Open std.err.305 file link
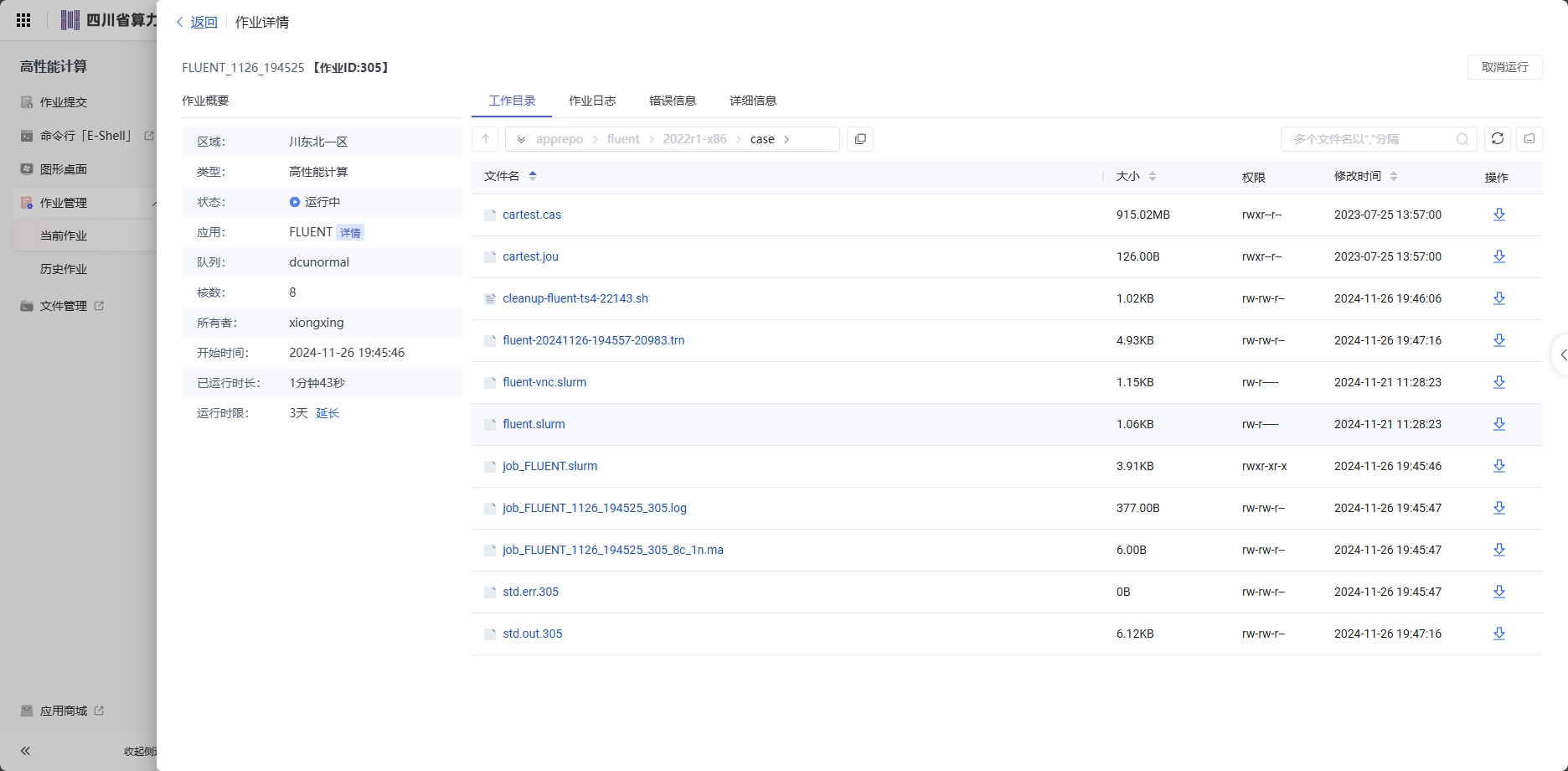This screenshot has width=1568, height=771. [x=530, y=592]
